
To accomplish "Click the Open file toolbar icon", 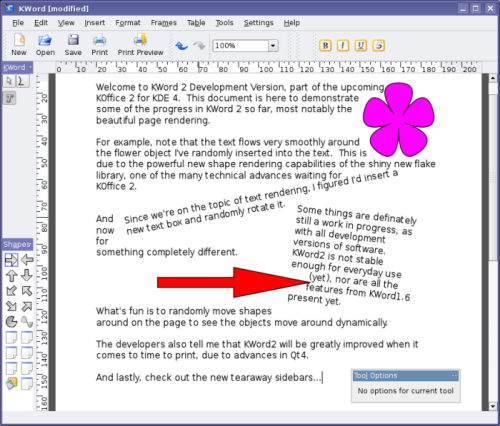I will (45, 45).
